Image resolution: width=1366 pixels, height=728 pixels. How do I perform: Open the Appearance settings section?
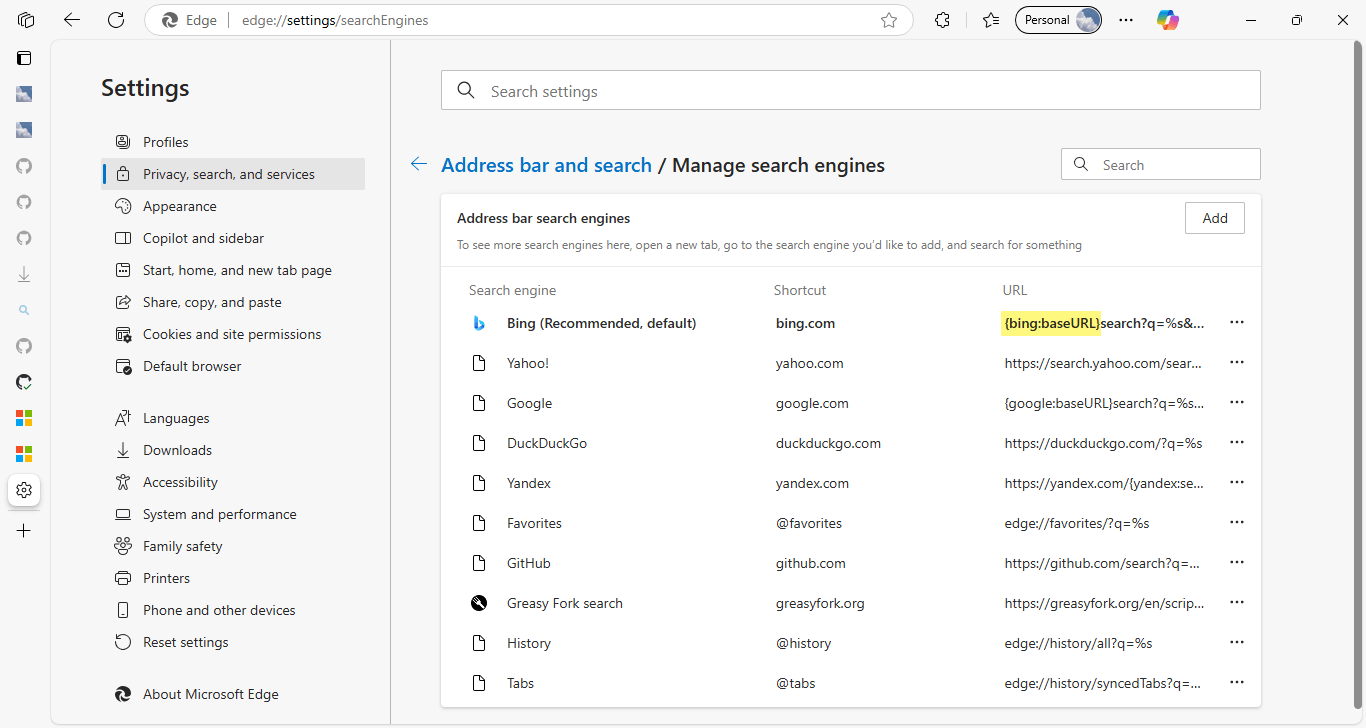(x=180, y=206)
